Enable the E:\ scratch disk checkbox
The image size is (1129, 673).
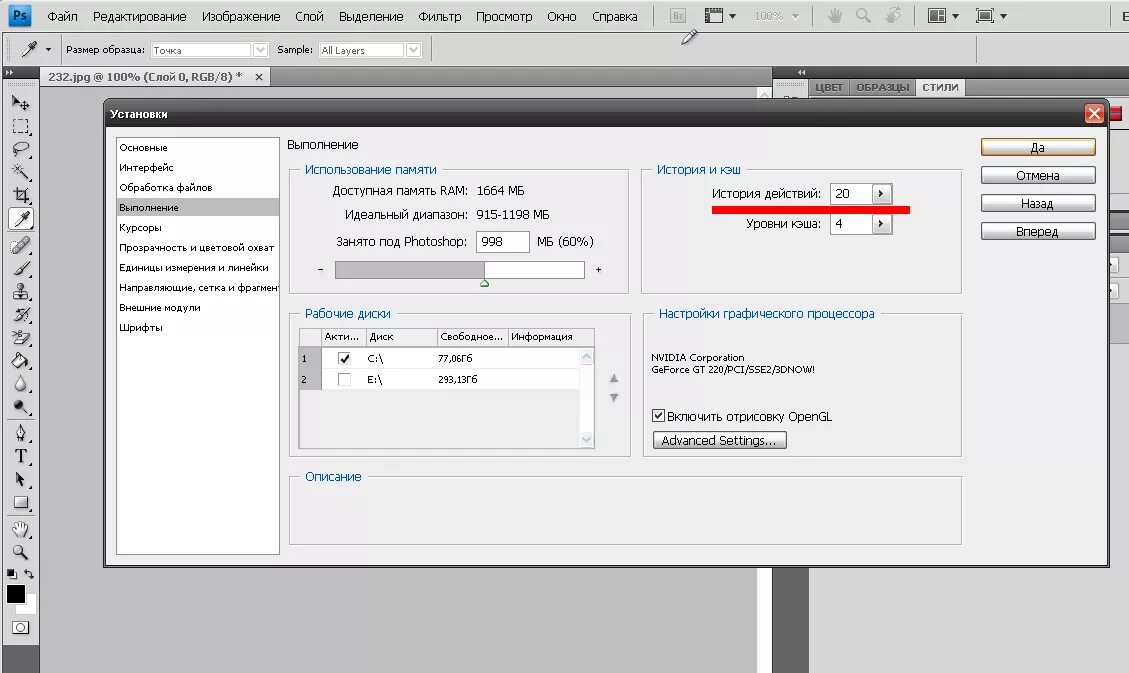[x=344, y=379]
